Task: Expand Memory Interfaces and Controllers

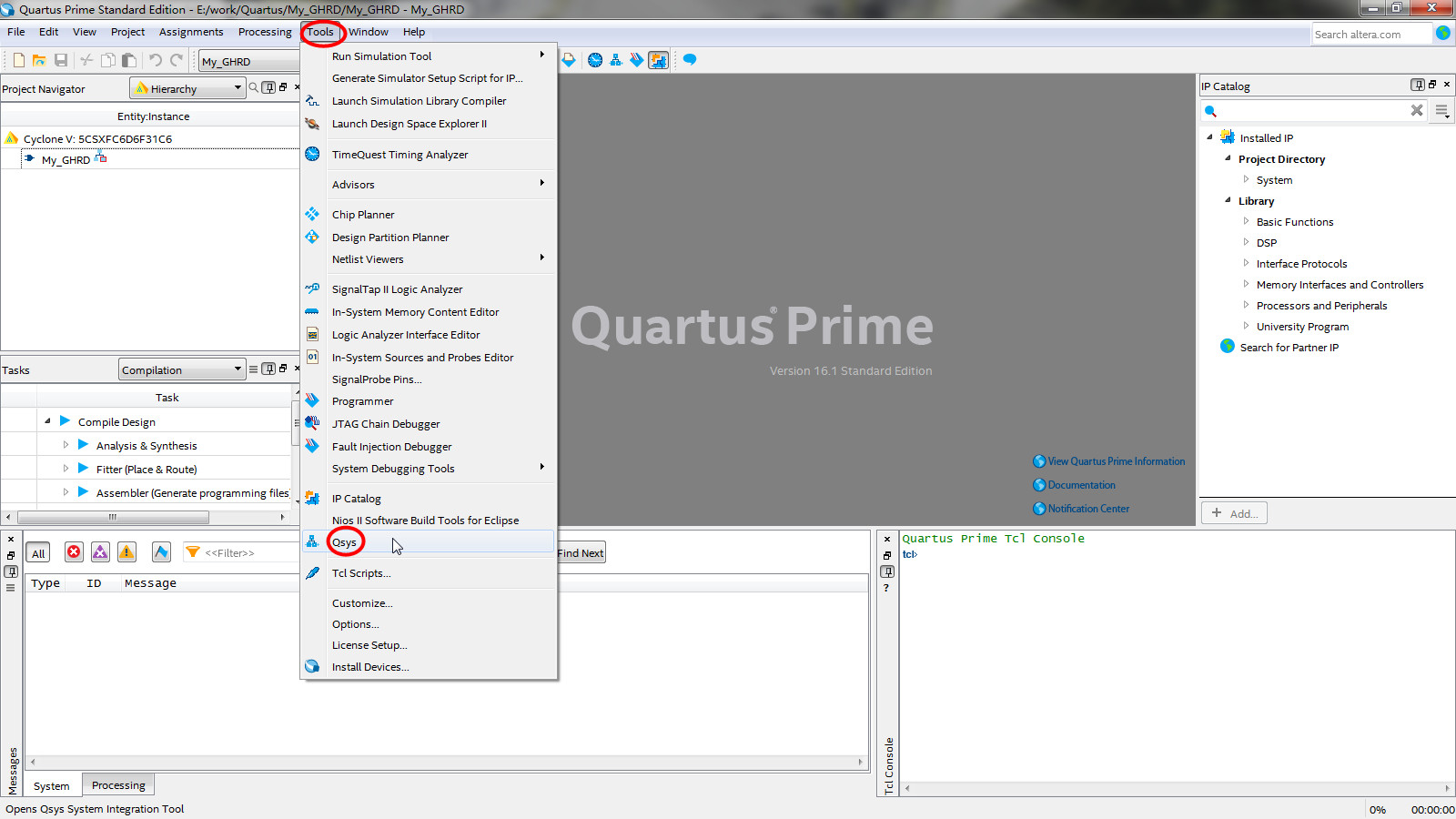Action: (1246, 284)
